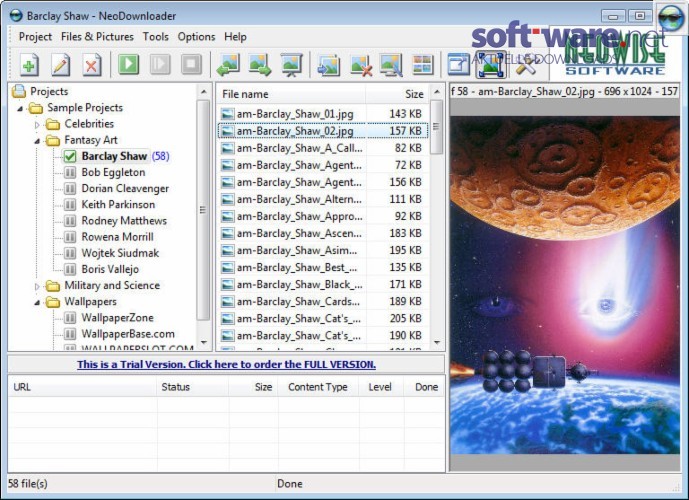Open the Project menu

(35, 36)
